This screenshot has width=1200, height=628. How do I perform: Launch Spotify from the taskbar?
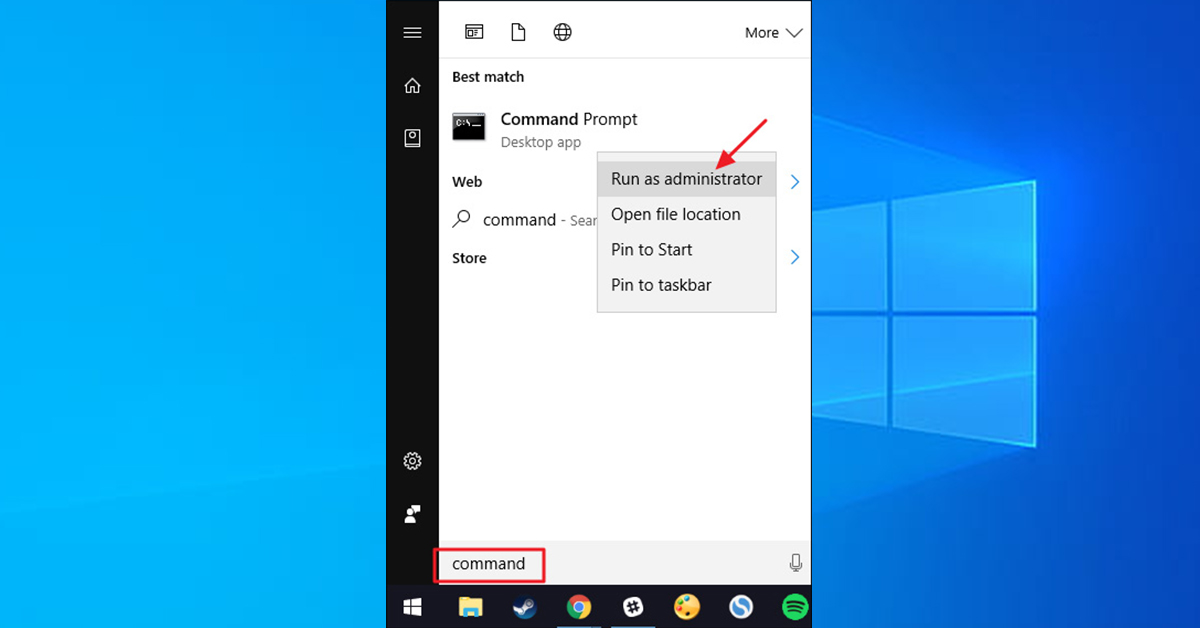(x=794, y=606)
